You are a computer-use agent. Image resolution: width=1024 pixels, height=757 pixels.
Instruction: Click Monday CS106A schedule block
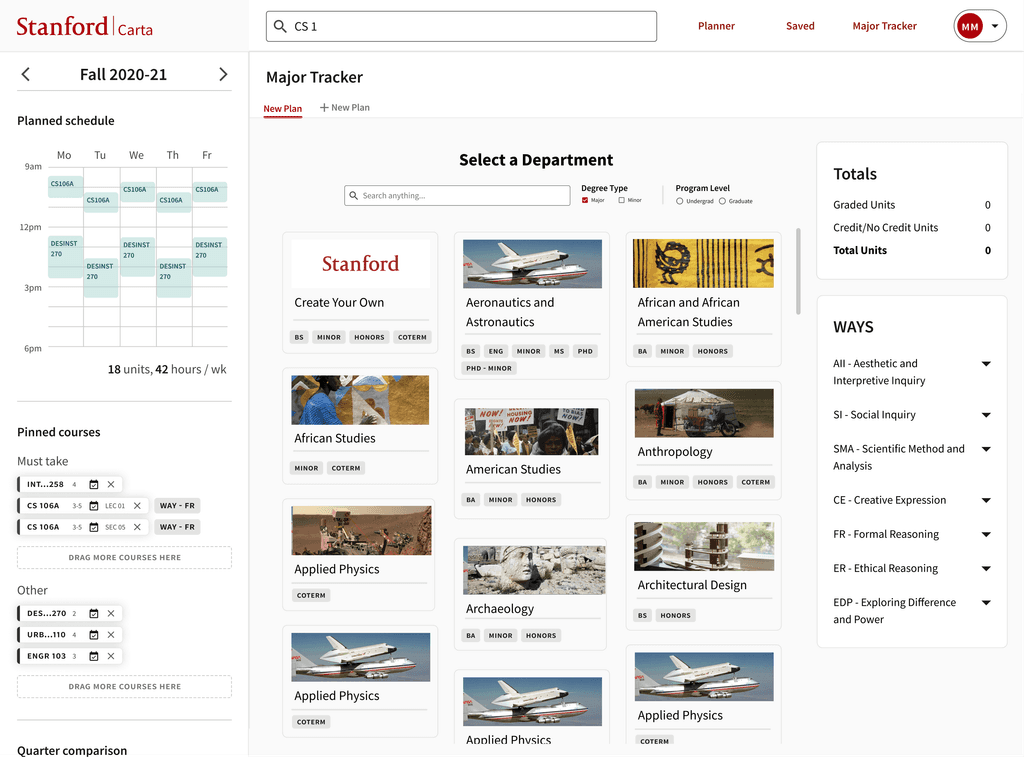click(65, 186)
